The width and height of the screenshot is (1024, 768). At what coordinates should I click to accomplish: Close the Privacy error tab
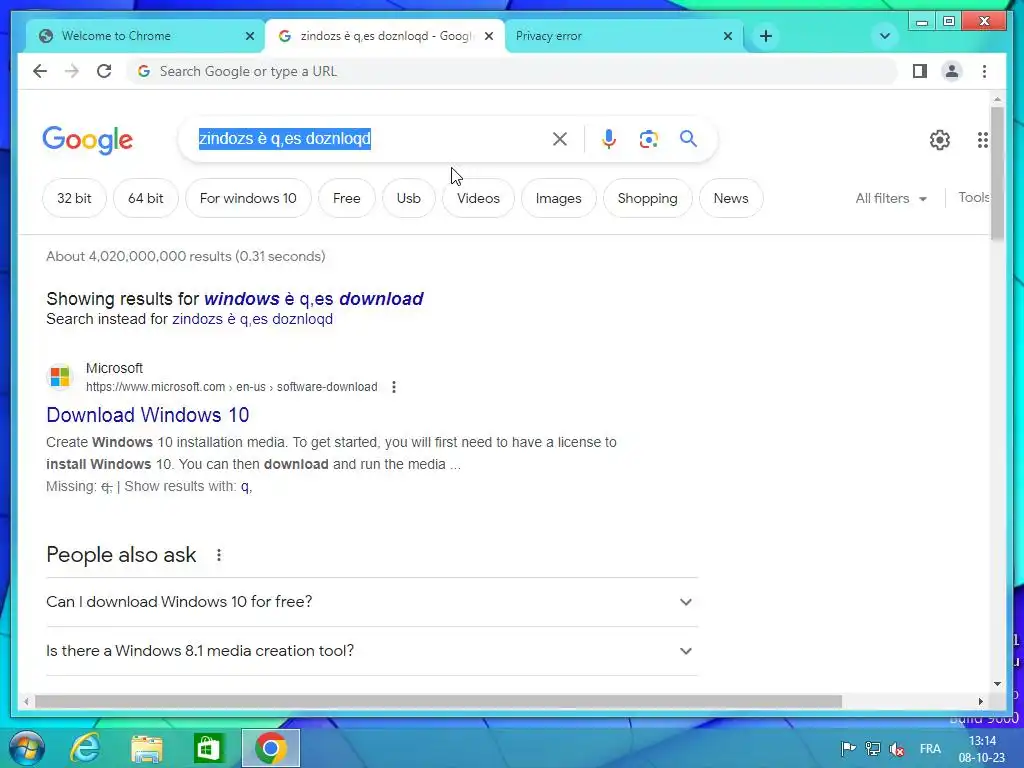coord(728,36)
